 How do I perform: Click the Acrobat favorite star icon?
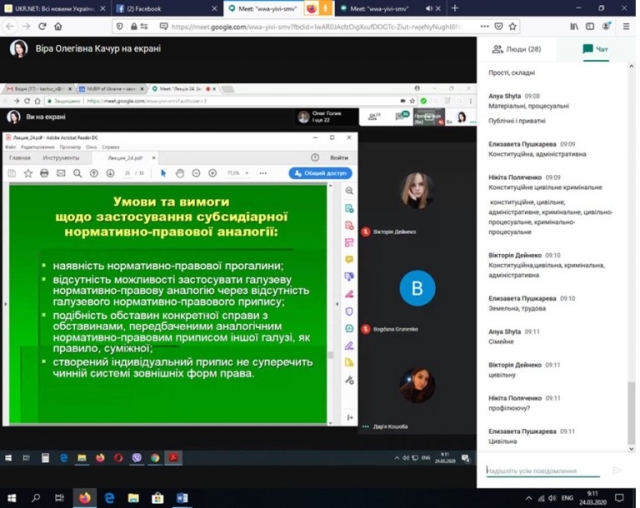pos(28,173)
